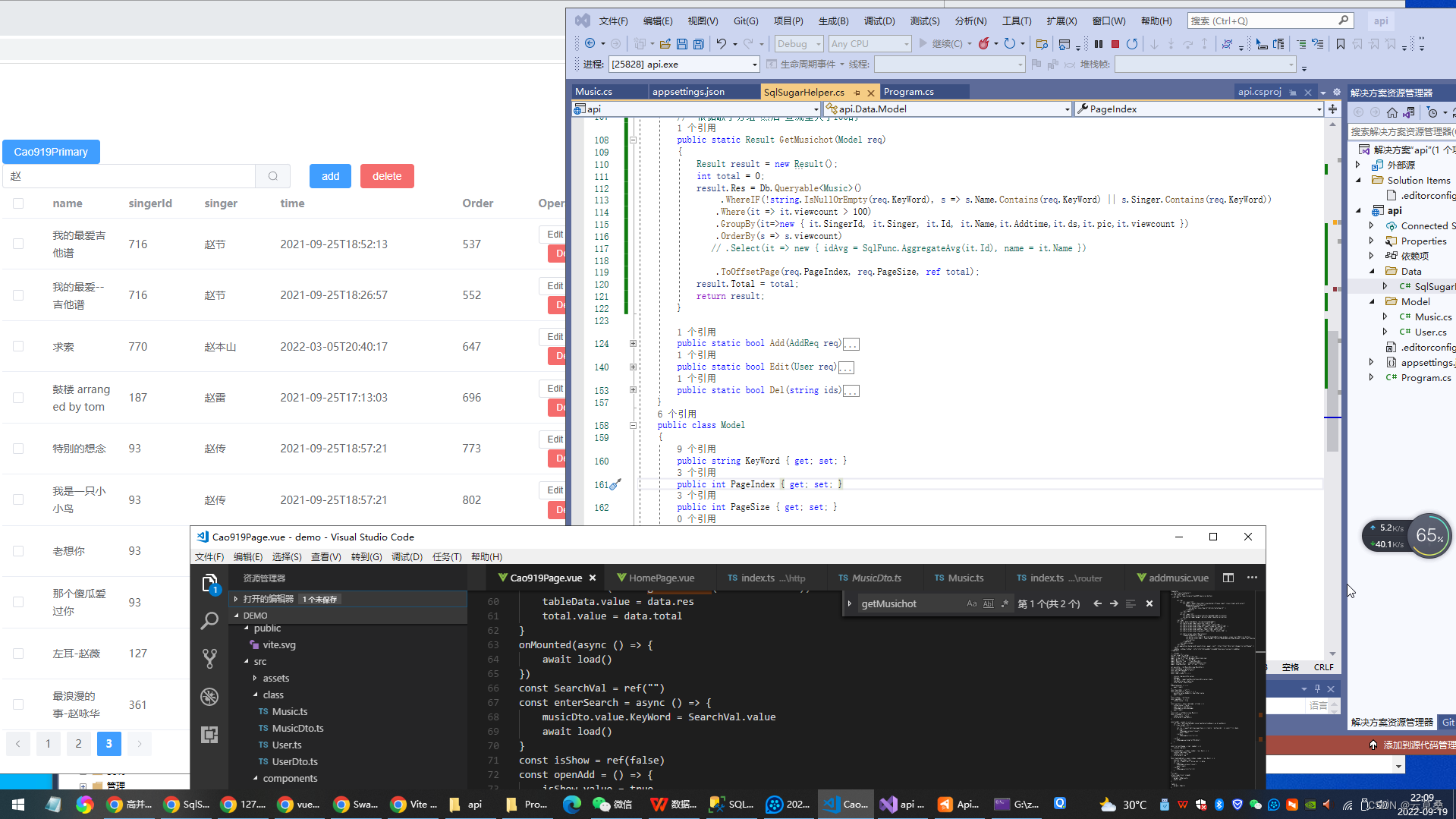The height and width of the screenshot is (819, 1456).
Task: Toggle match case (Aa) in the find widget
Action: (971, 603)
